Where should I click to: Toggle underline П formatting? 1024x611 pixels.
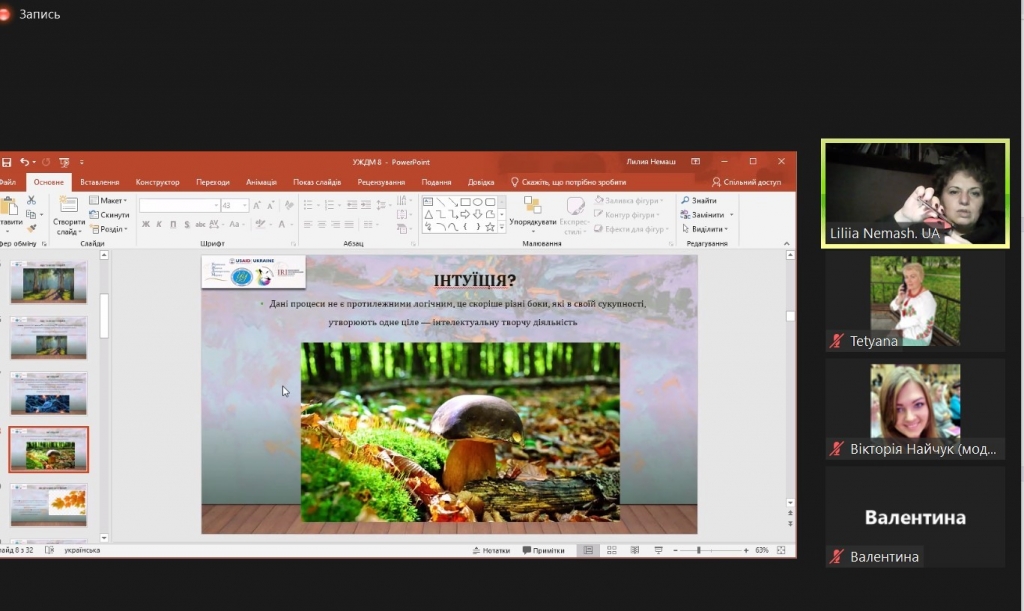pos(173,225)
